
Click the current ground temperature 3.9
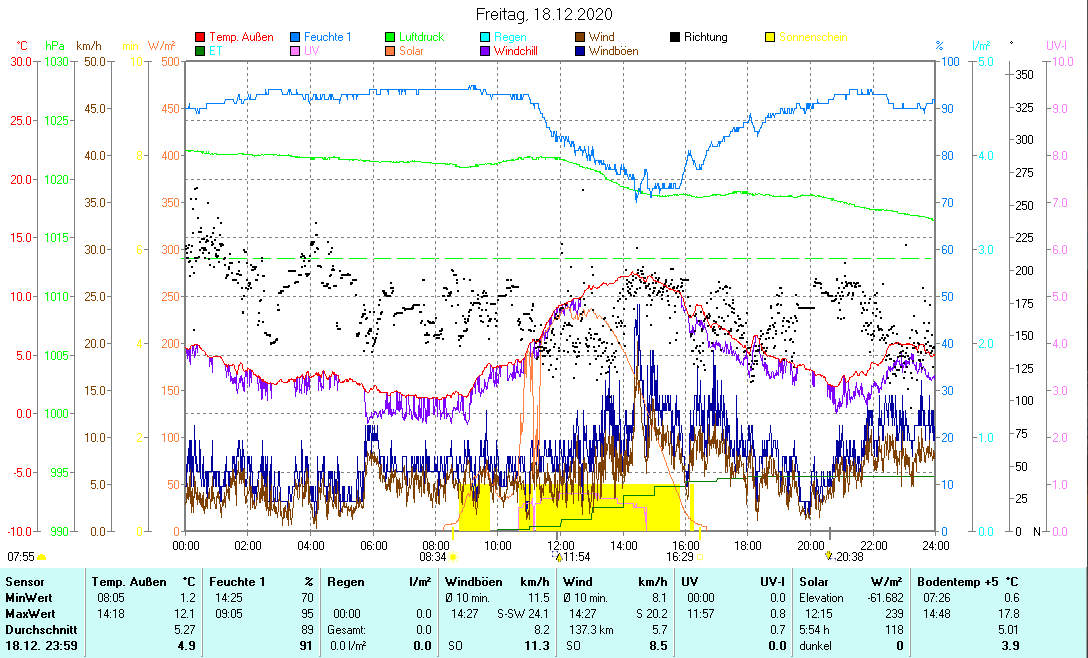coord(1011,646)
